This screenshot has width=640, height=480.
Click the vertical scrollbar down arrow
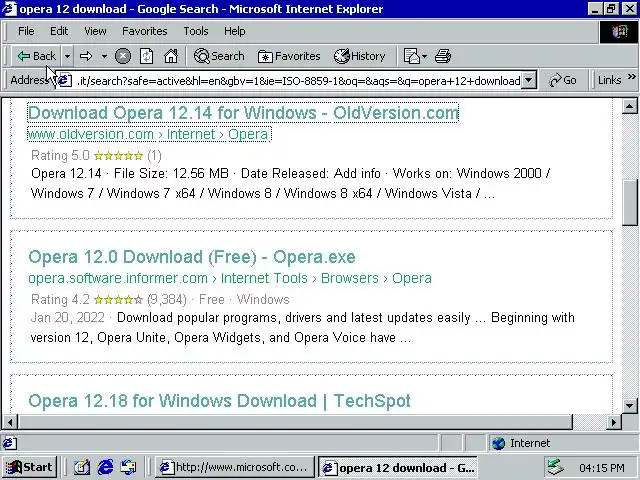click(629, 406)
